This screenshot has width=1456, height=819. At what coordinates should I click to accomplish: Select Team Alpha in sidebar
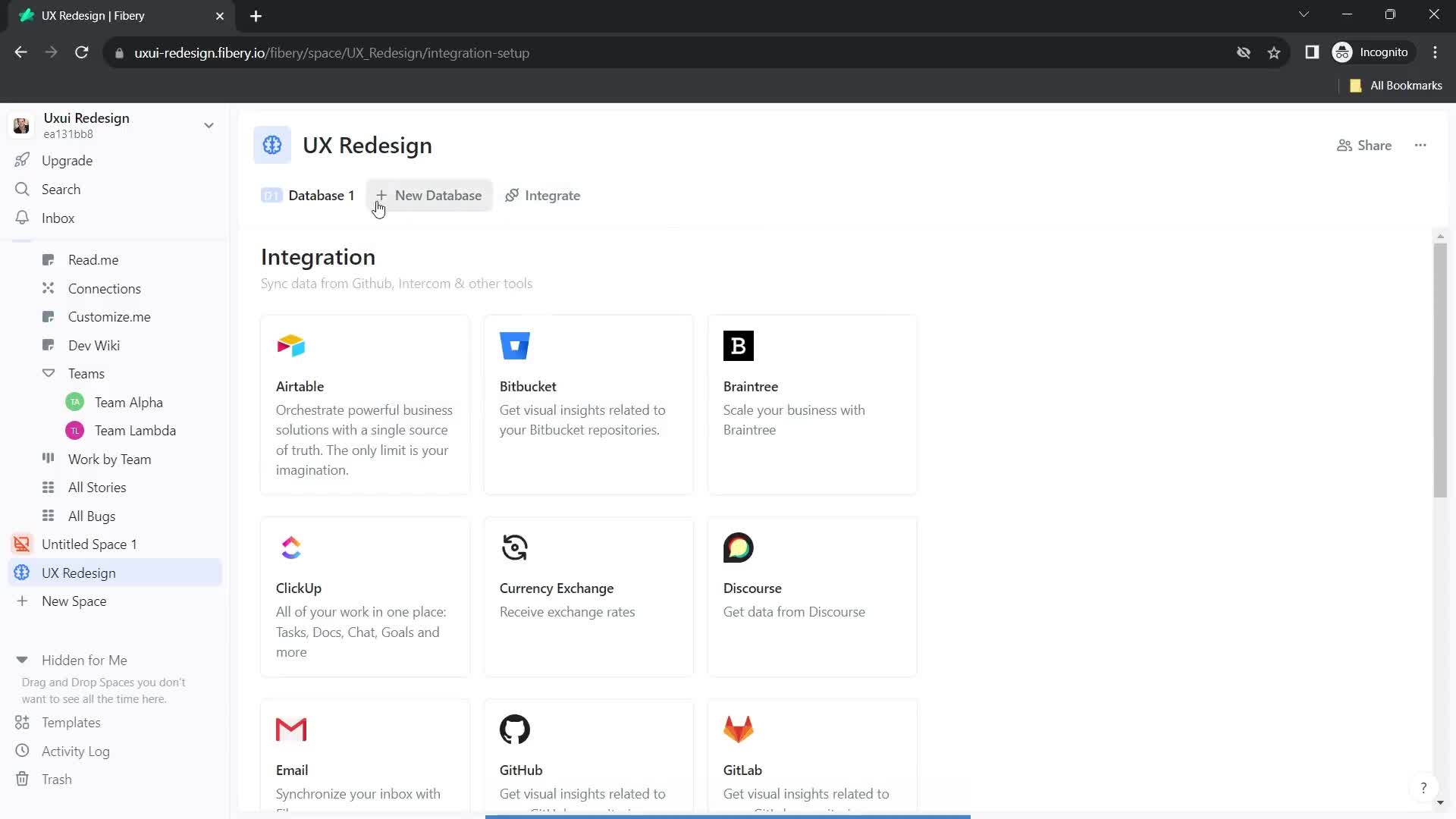click(128, 402)
